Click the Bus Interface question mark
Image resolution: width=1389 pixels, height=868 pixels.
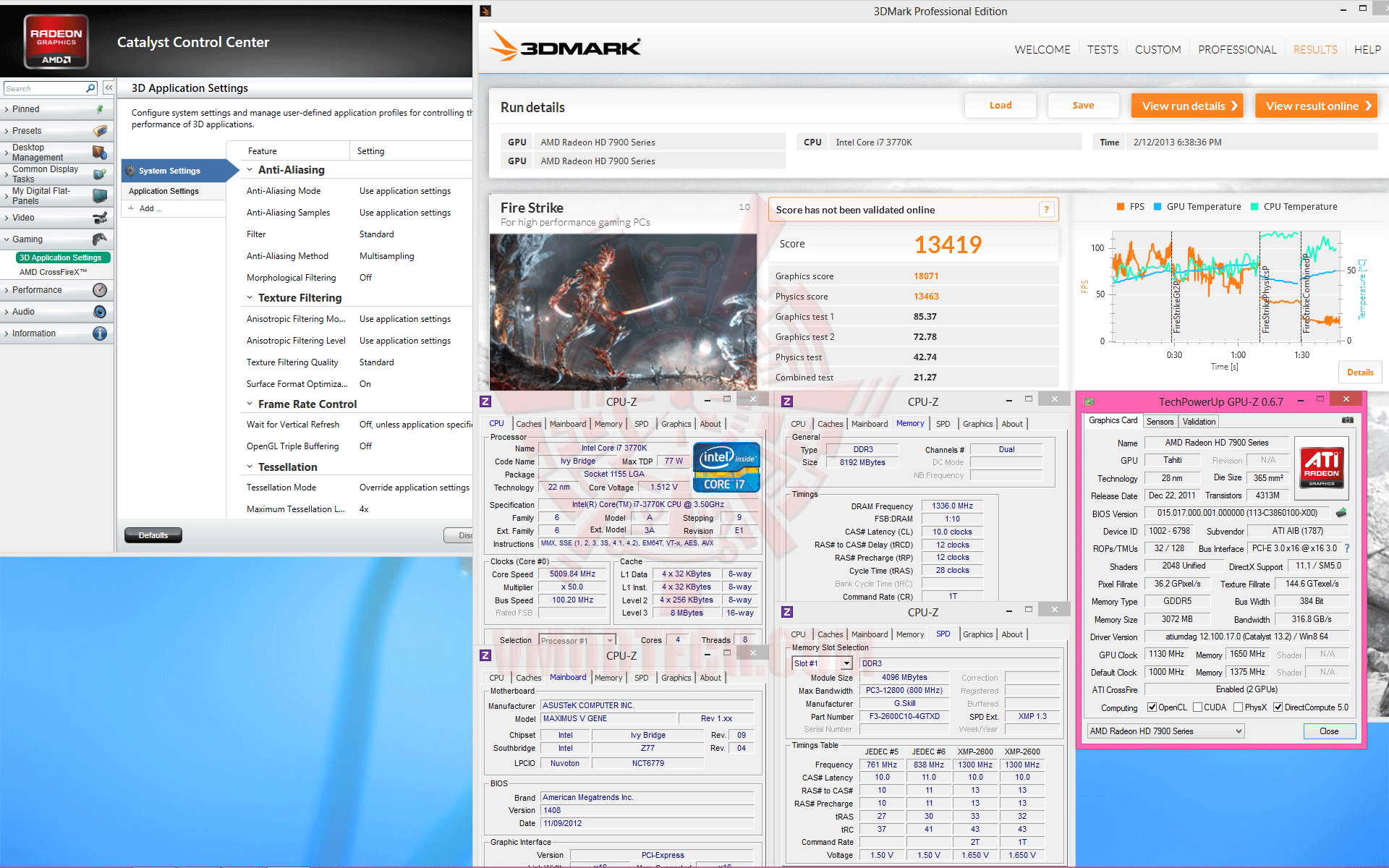[x=1347, y=548]
